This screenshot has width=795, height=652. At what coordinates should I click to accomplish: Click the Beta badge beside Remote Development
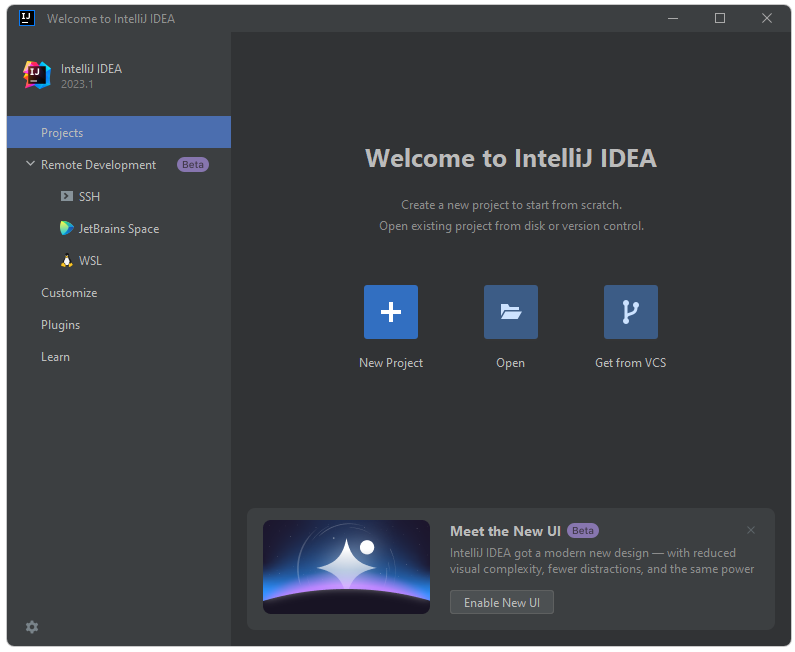193,165
